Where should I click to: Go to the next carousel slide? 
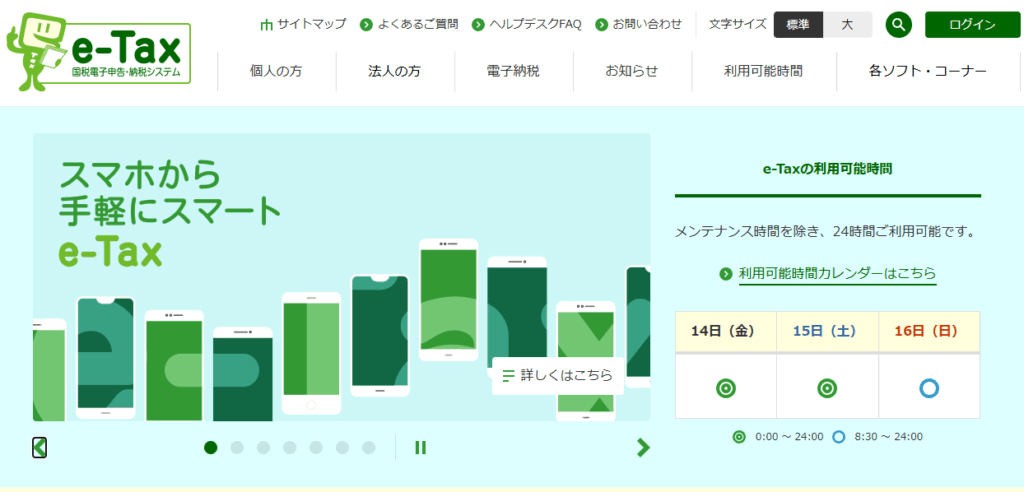[643, 448]
